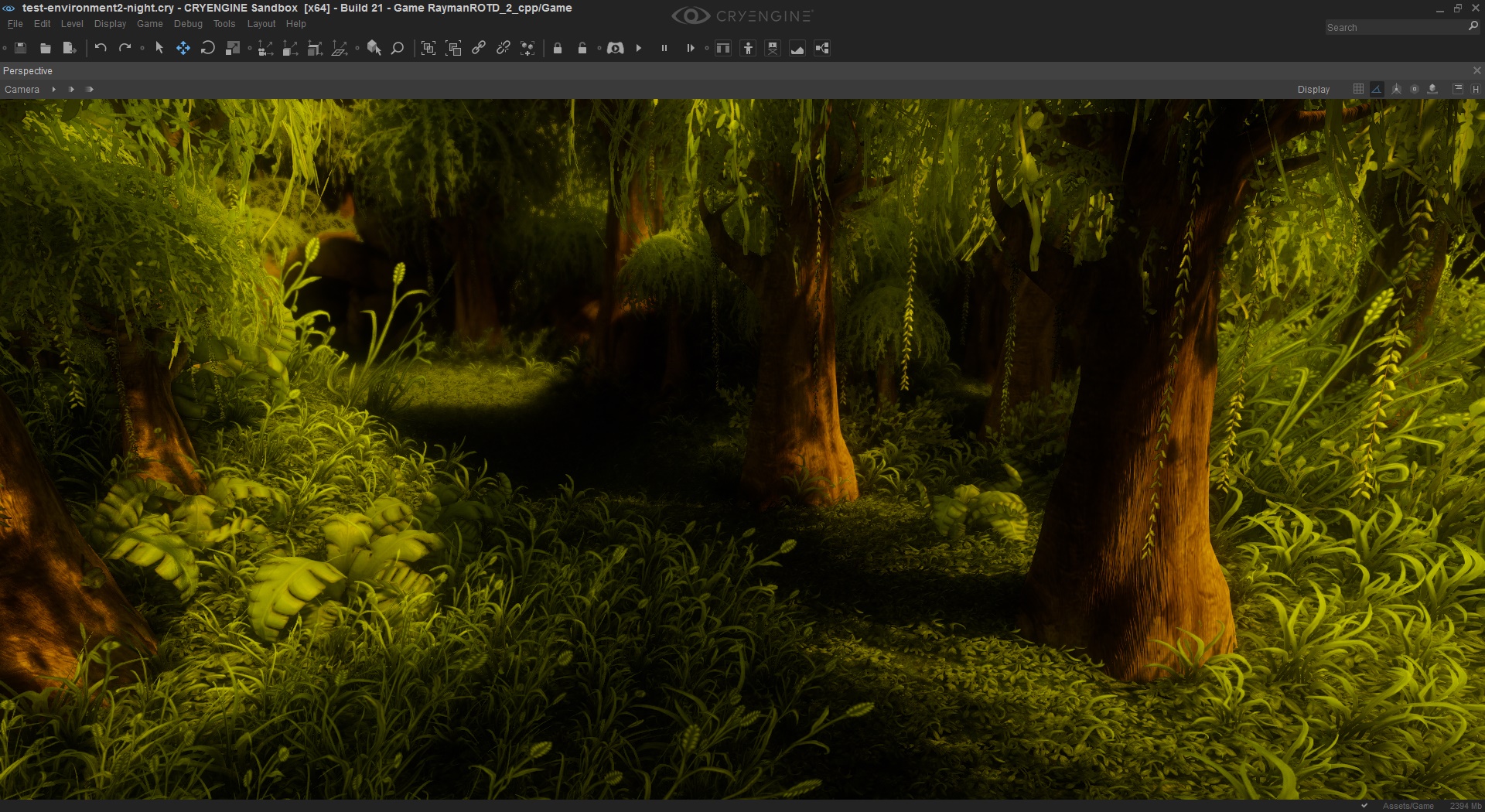
Task: Click the 2394 Mb memory indicator
Action: (1466, 806)
